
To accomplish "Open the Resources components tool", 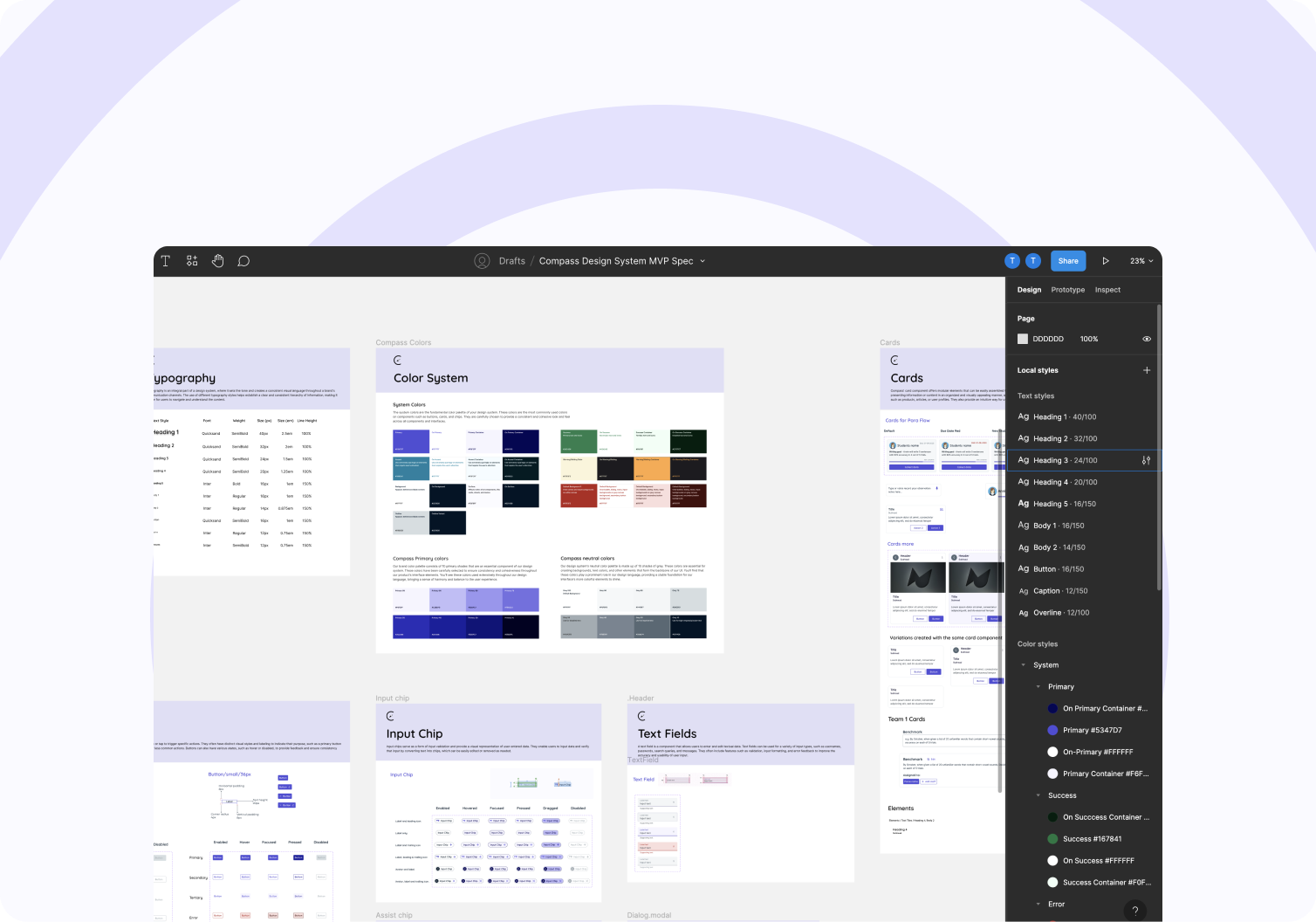I will 192,261.
